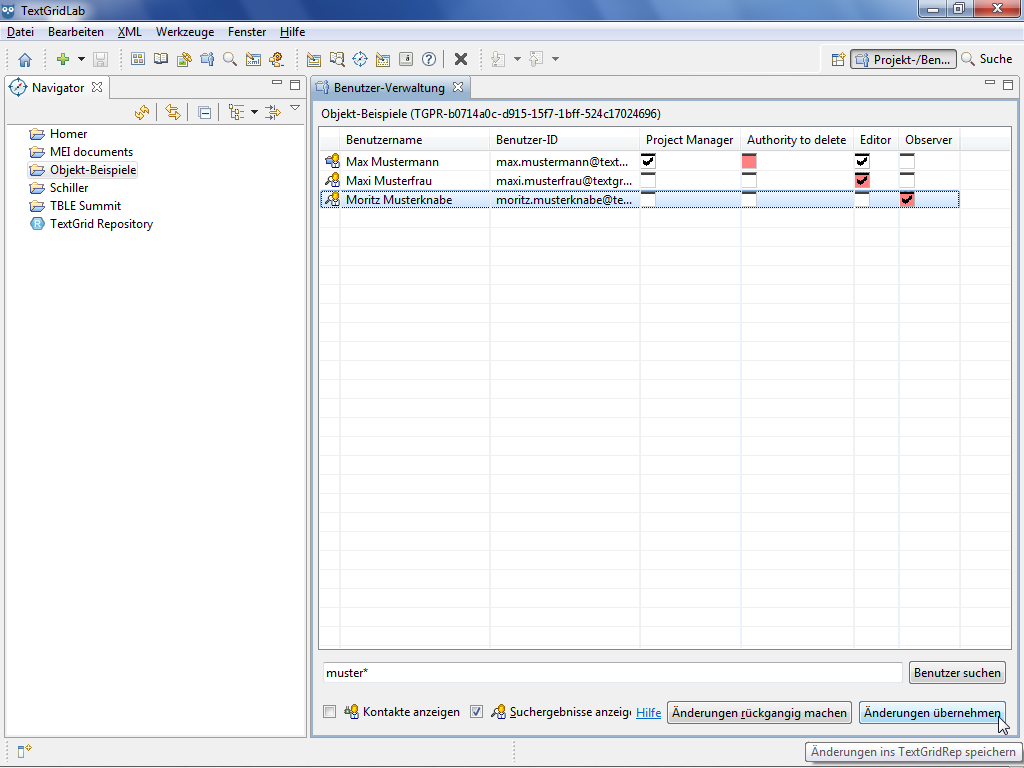1024x768 pixels.
Task: Click the home icon in the toolbar
Action: pos(25,60)
